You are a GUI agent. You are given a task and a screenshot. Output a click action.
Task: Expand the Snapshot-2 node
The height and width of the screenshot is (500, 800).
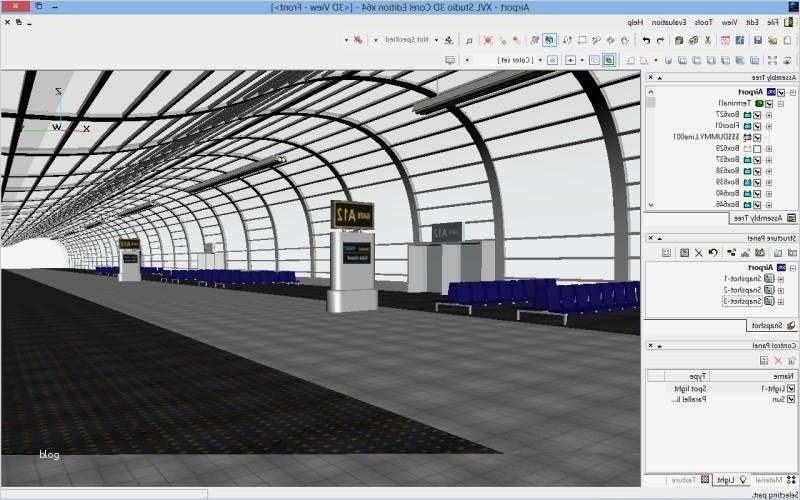click(780, 290)
